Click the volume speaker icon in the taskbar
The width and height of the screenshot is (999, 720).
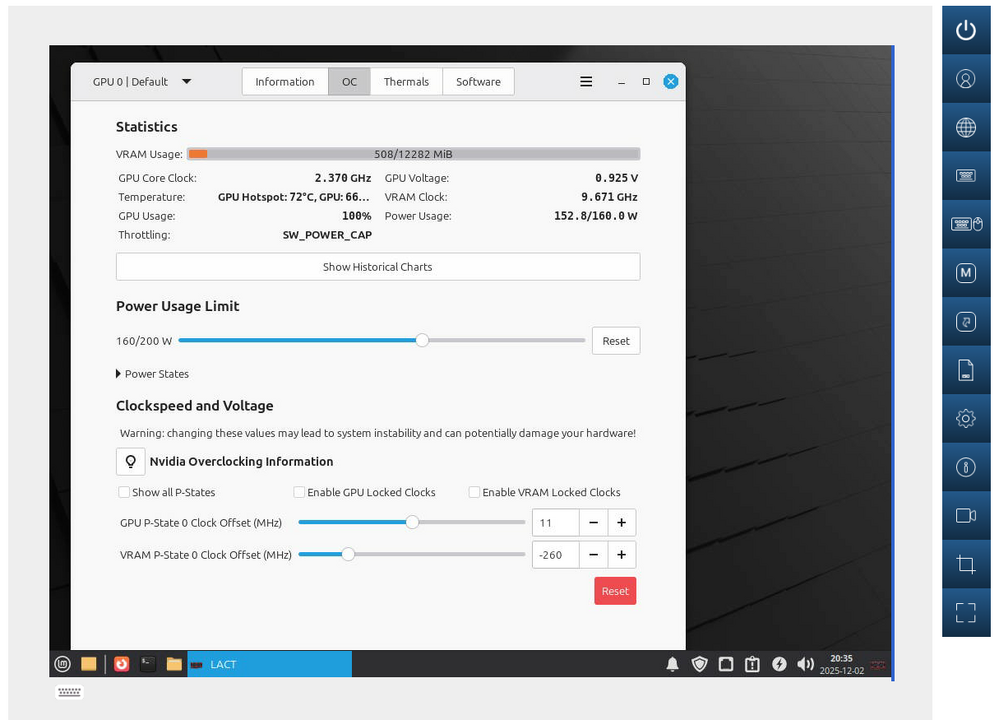pyautogui.click(x=805, y=664)
